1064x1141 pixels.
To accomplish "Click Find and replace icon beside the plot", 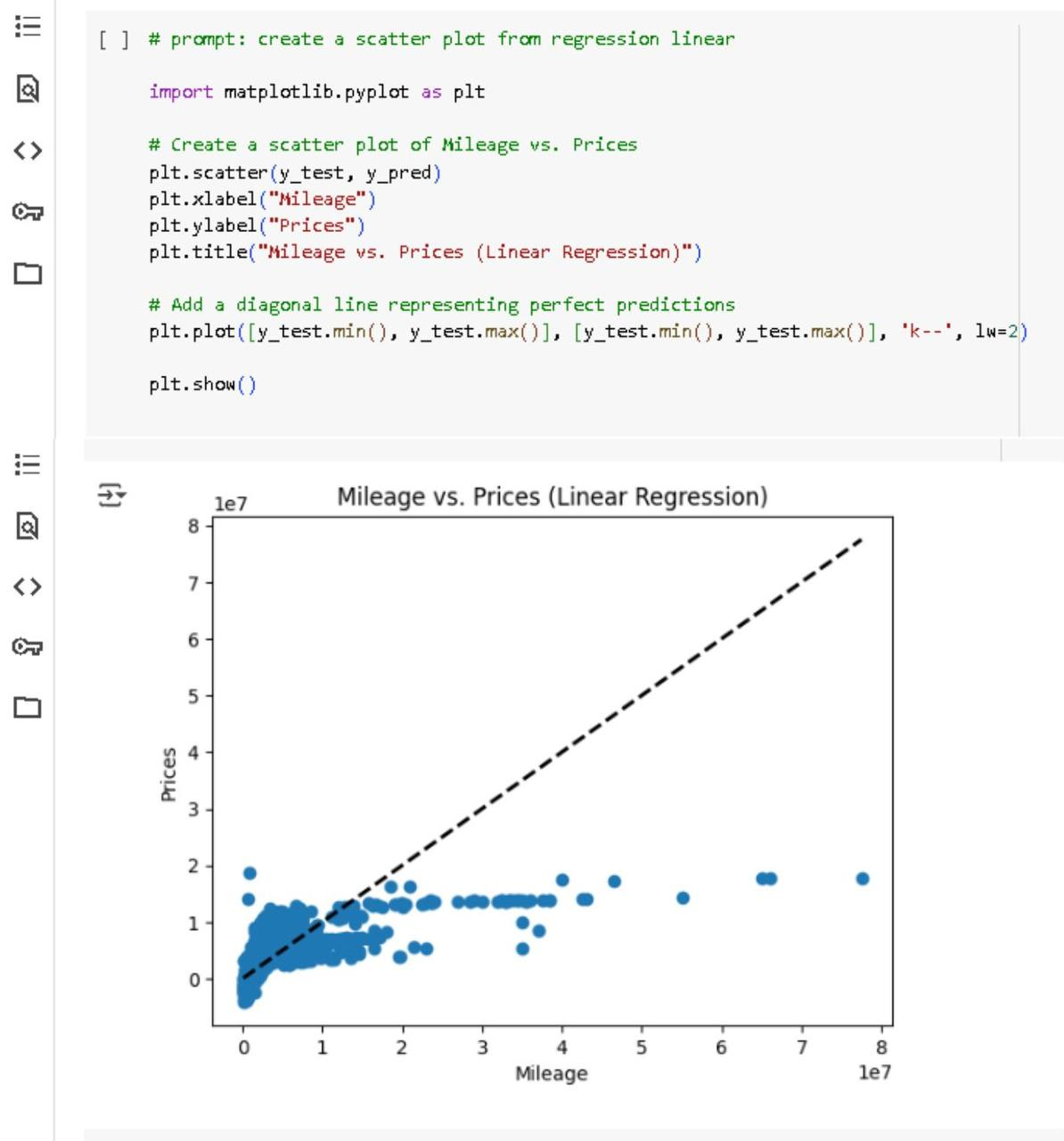I will coord(28,526).
